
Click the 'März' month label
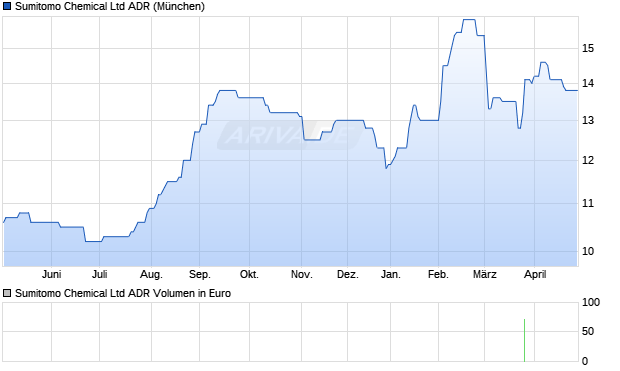[485, 274]
